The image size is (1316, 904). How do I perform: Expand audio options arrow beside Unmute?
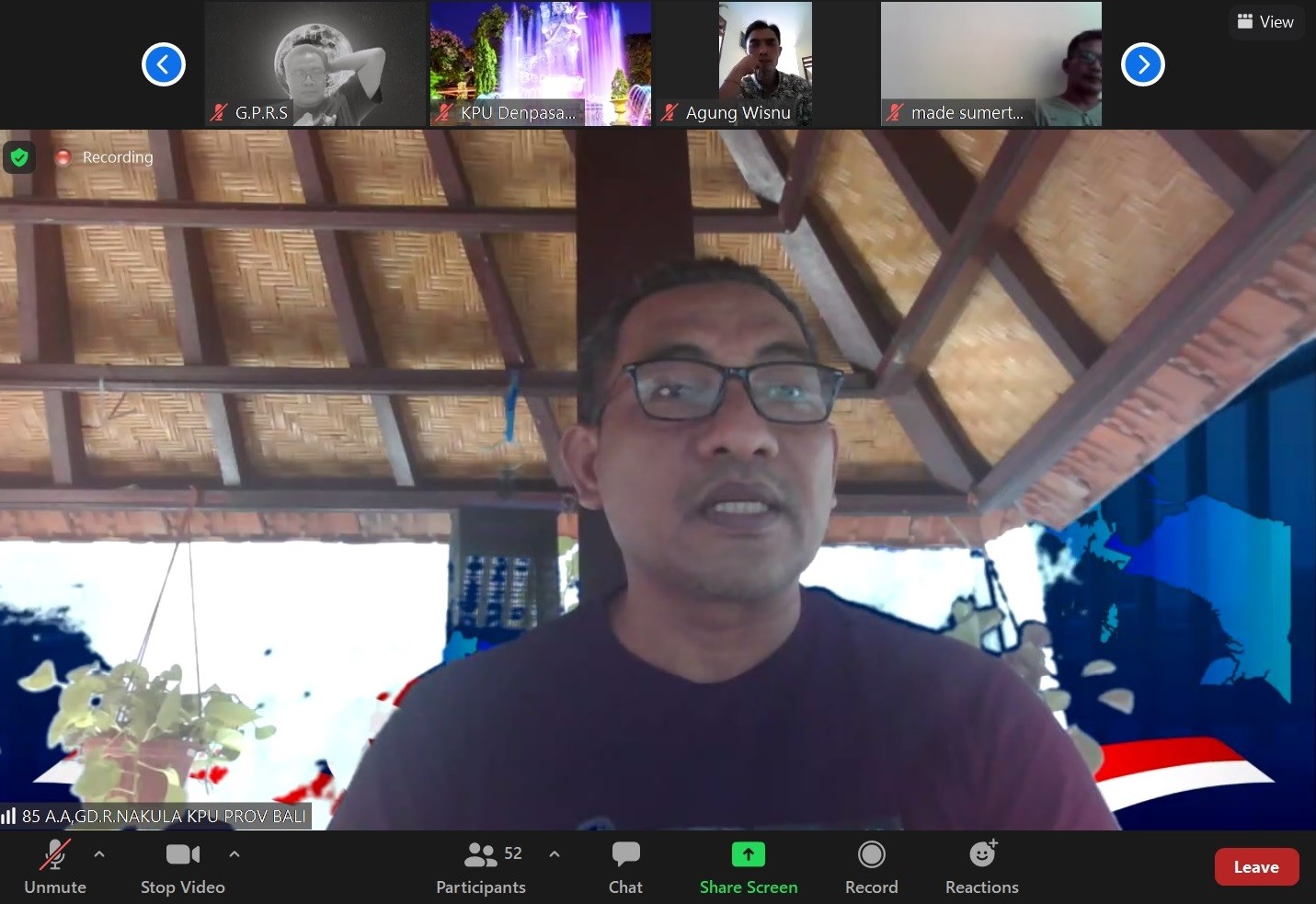[99, 854]
